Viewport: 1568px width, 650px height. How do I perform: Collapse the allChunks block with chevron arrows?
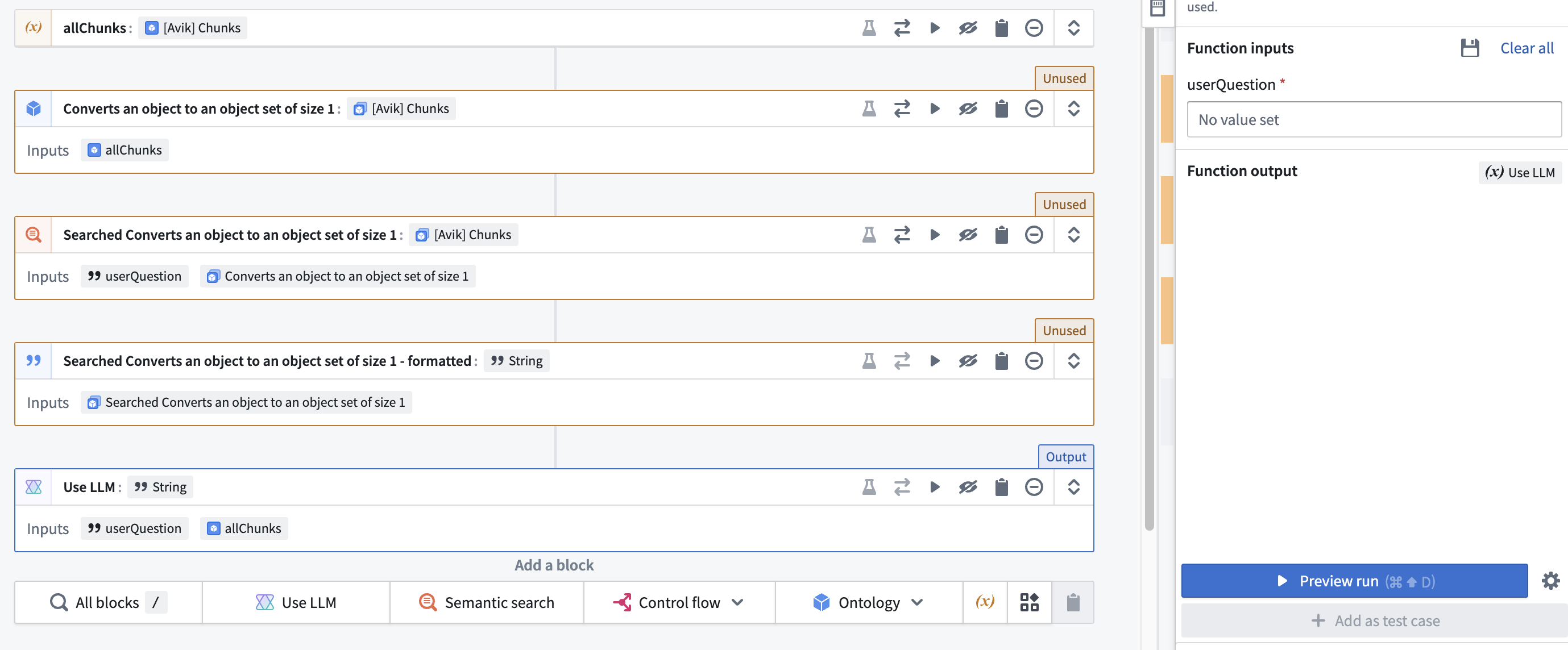click(x=1073, y=28)
